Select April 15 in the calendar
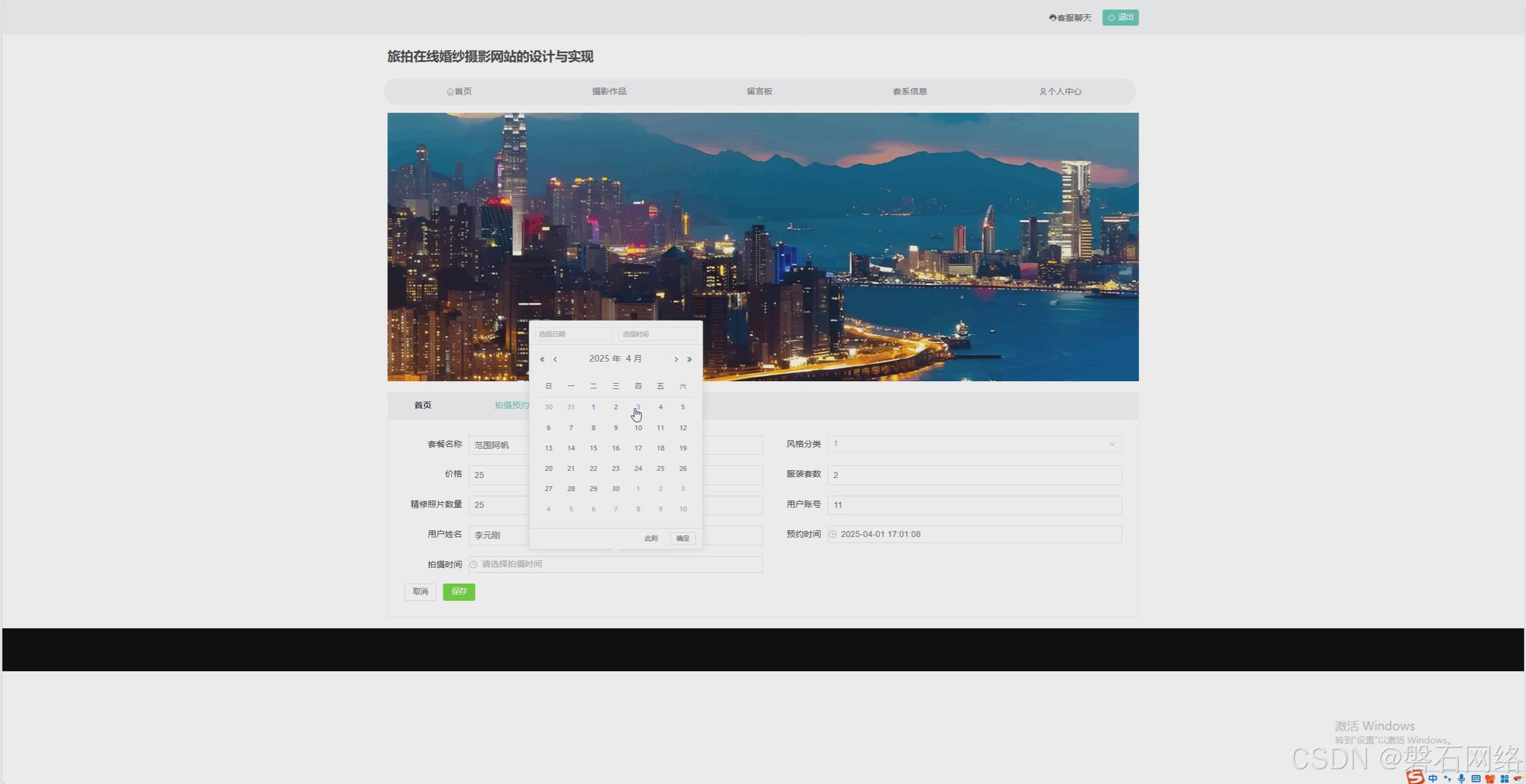This screenshot has width=1526, height=784. pyautogui.click(x=593, y=448)
